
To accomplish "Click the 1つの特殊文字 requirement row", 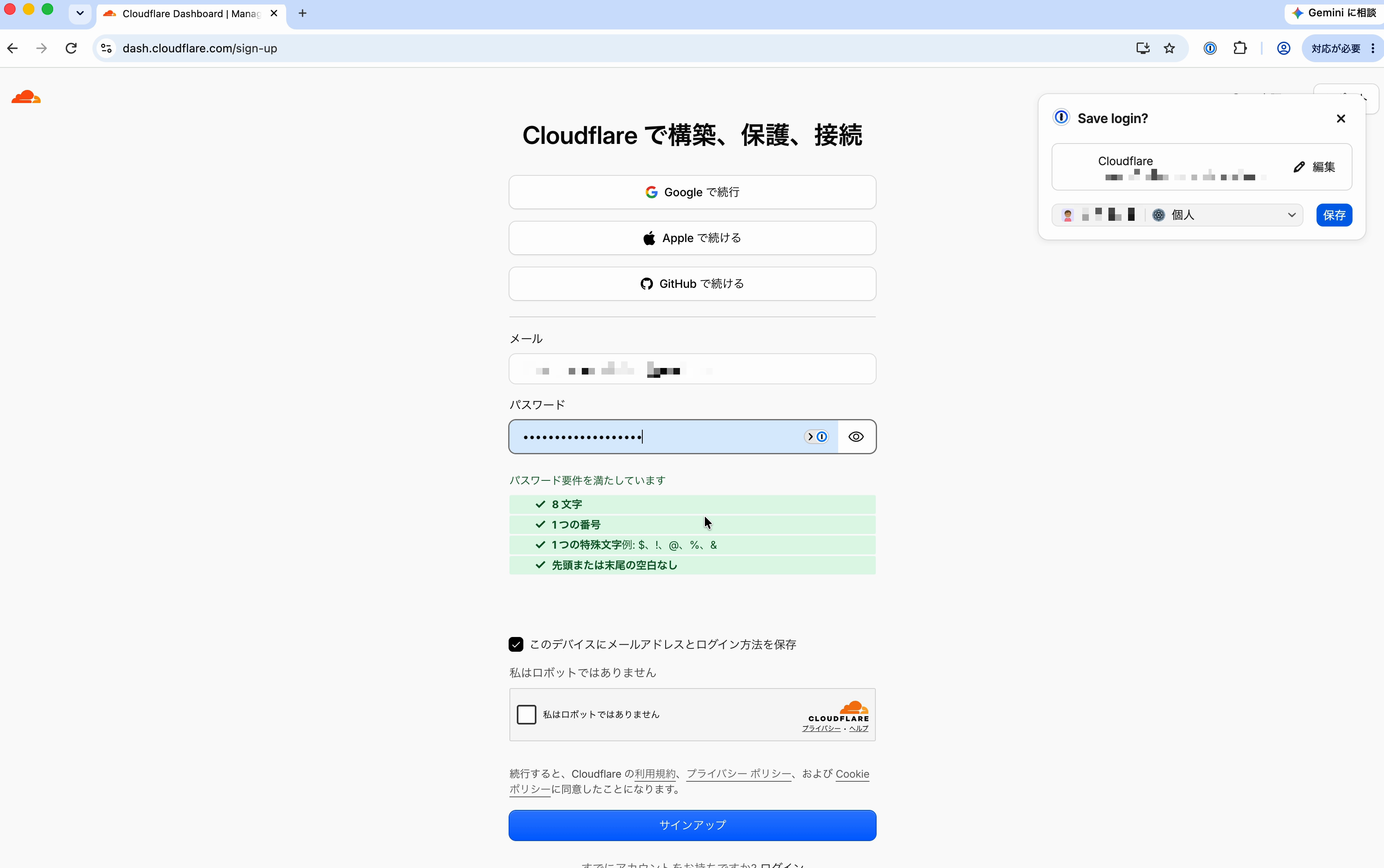I will (x=692, y=545).
